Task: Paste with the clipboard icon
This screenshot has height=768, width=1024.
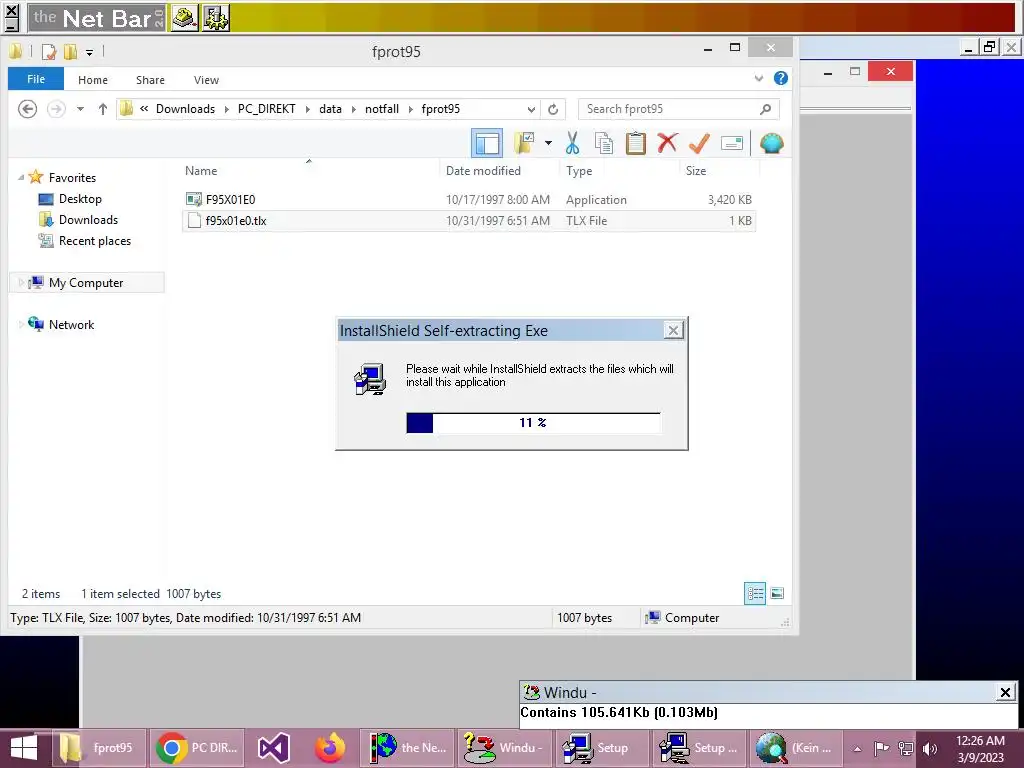Action: (635, 143)
